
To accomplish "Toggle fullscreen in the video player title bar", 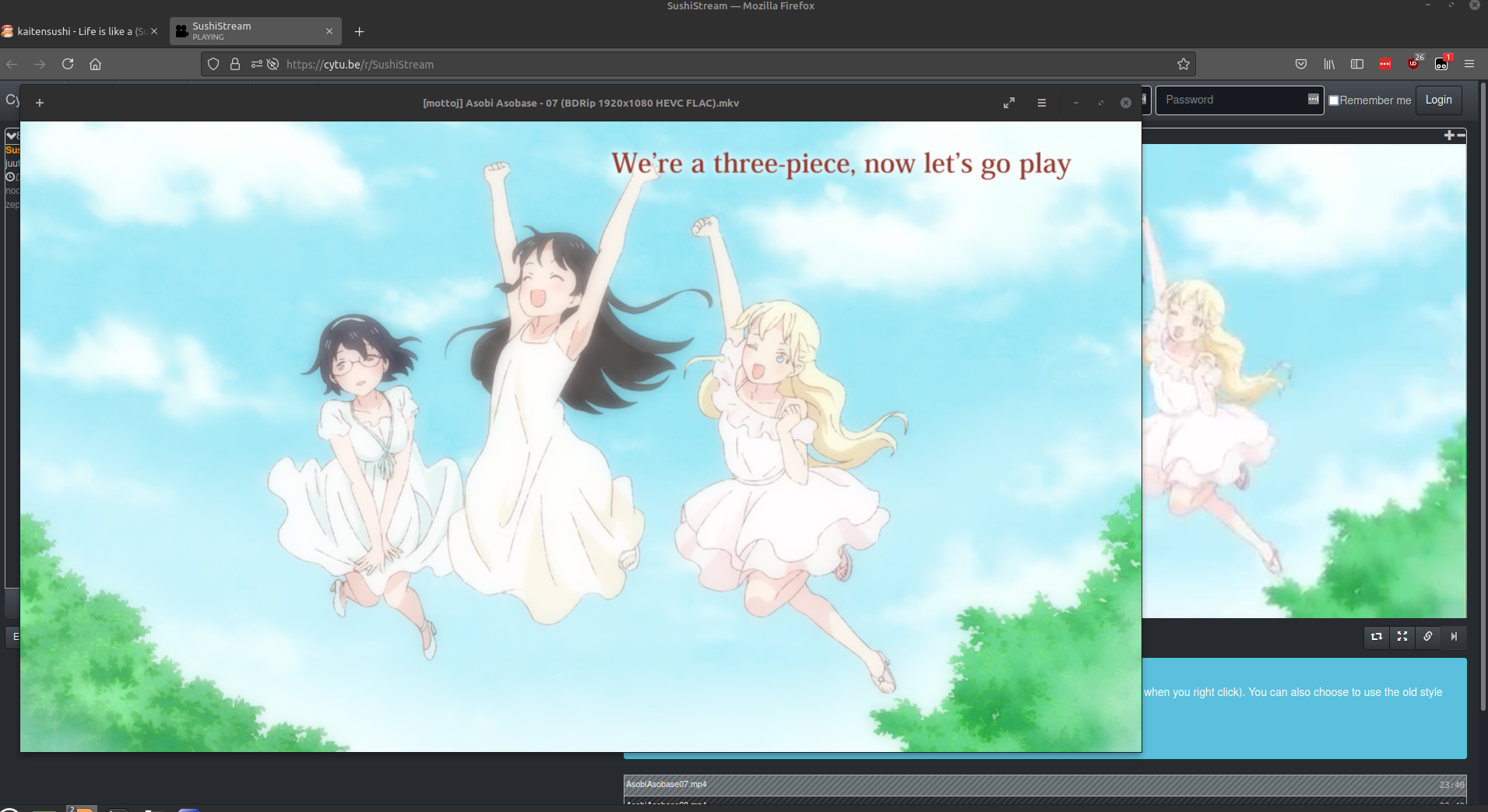I will pyautogui.click(x=1009, y=103).
